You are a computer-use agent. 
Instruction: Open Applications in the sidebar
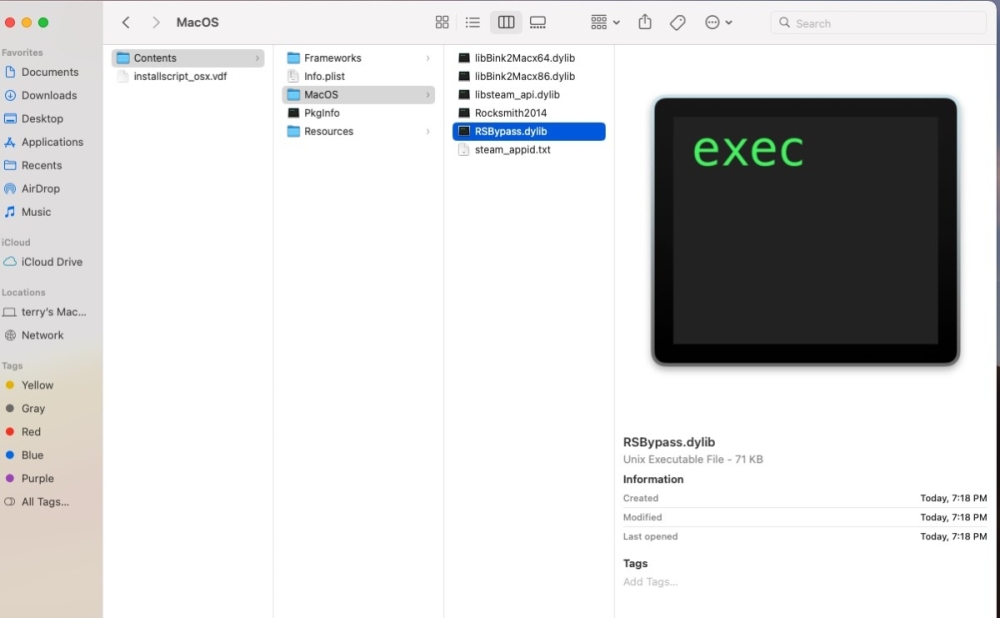pyautogui.click(x=52, y=142)
